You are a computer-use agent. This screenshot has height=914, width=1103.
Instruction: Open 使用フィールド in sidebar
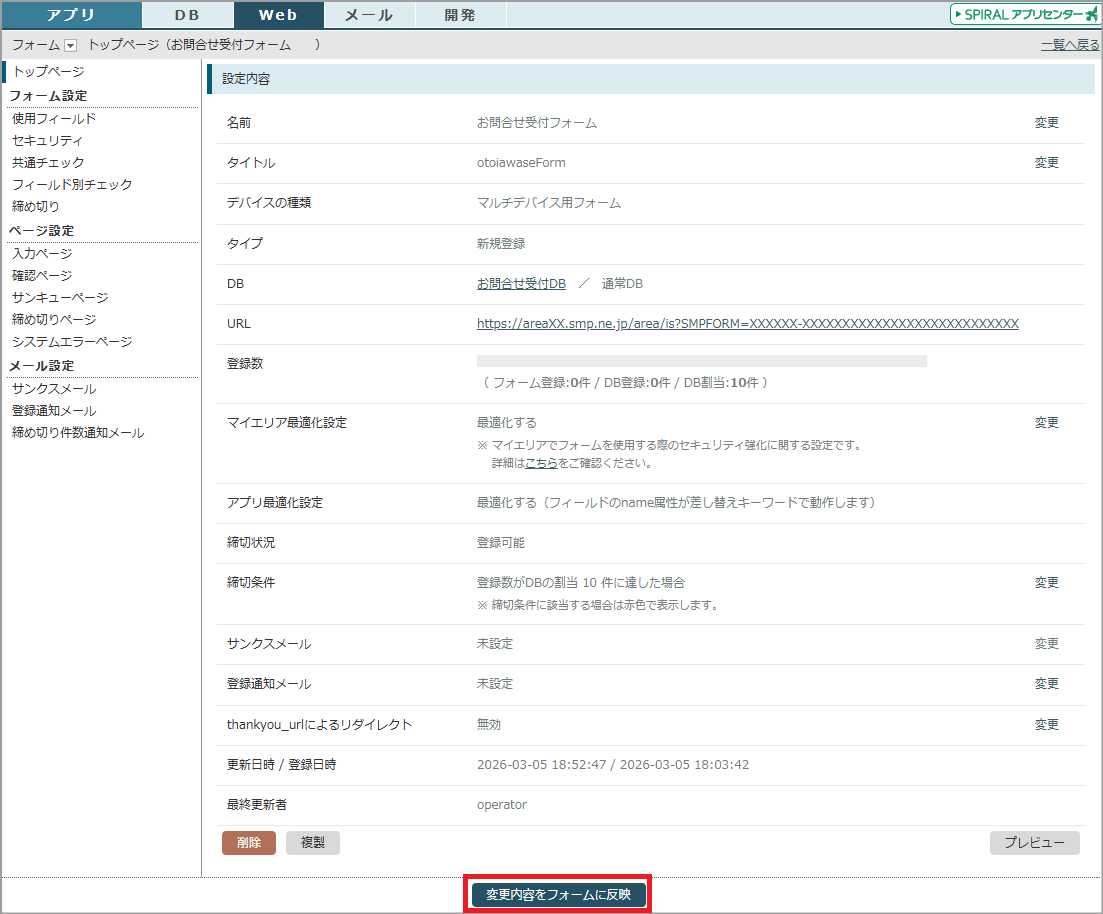point(54,119)
